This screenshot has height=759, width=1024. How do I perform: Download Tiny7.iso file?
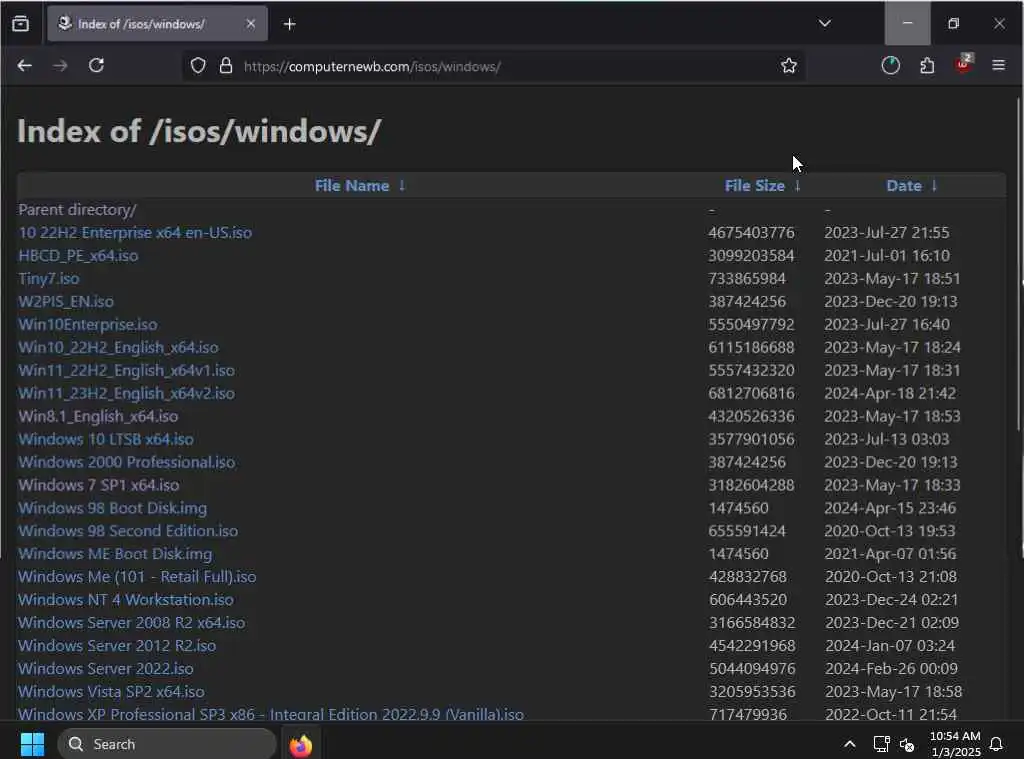(49, 278)
